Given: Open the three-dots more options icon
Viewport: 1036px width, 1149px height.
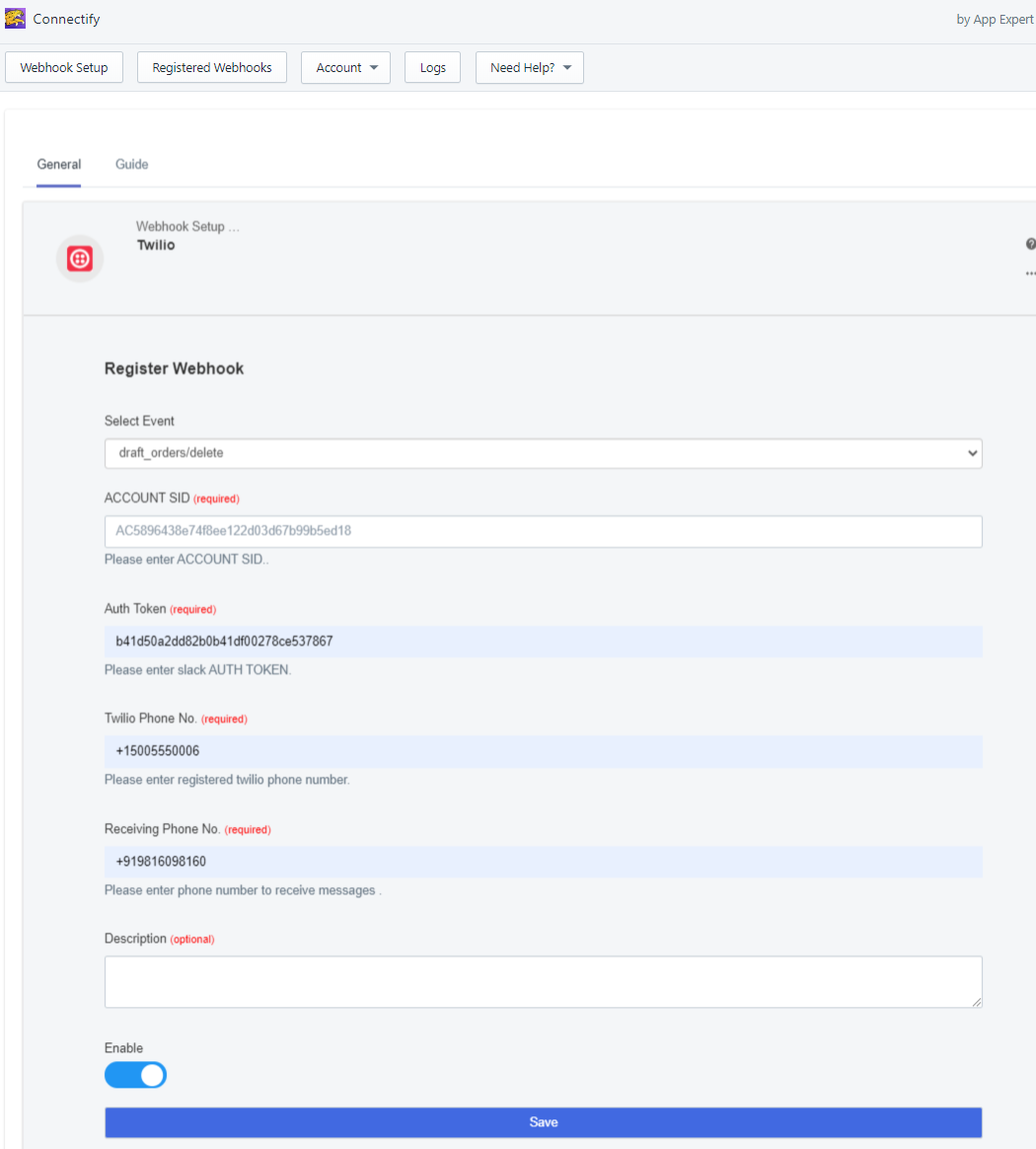Looking at the screenshot, I should (1031, 273).
